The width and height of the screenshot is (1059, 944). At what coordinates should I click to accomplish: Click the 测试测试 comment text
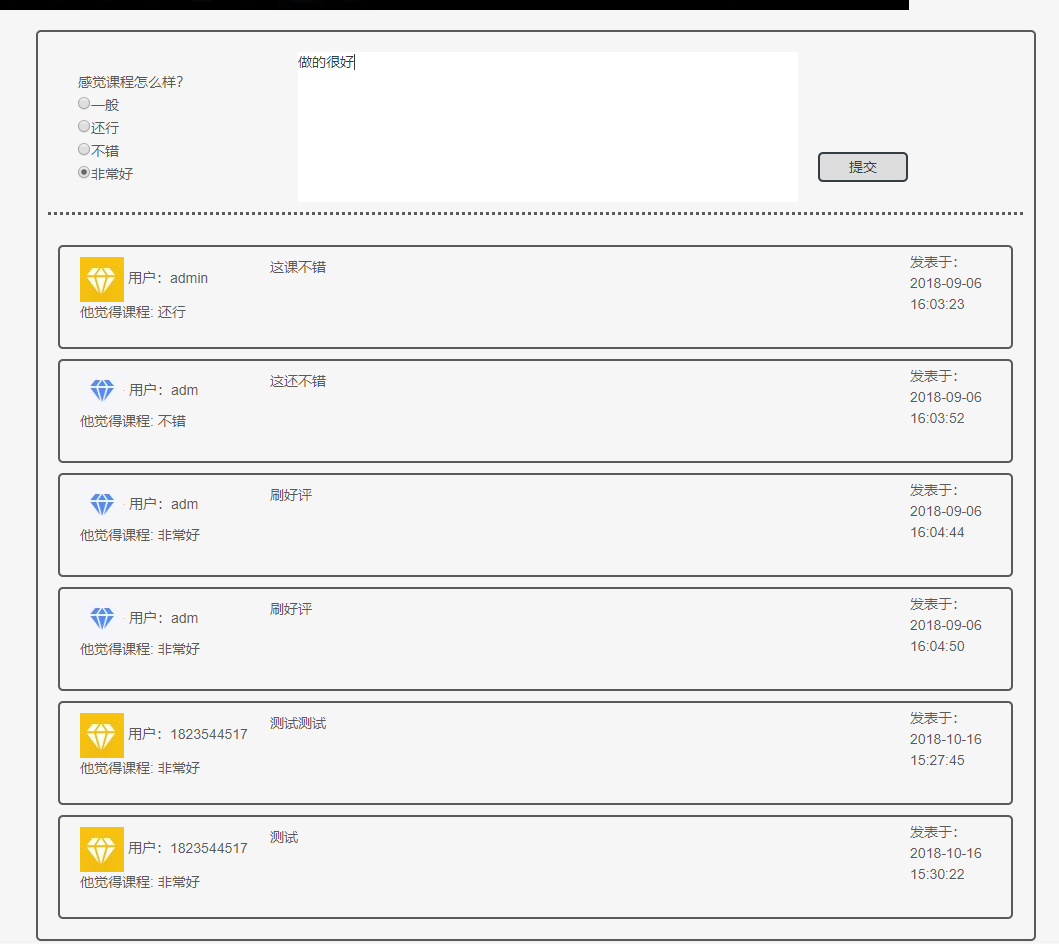[x=297, y=723]
